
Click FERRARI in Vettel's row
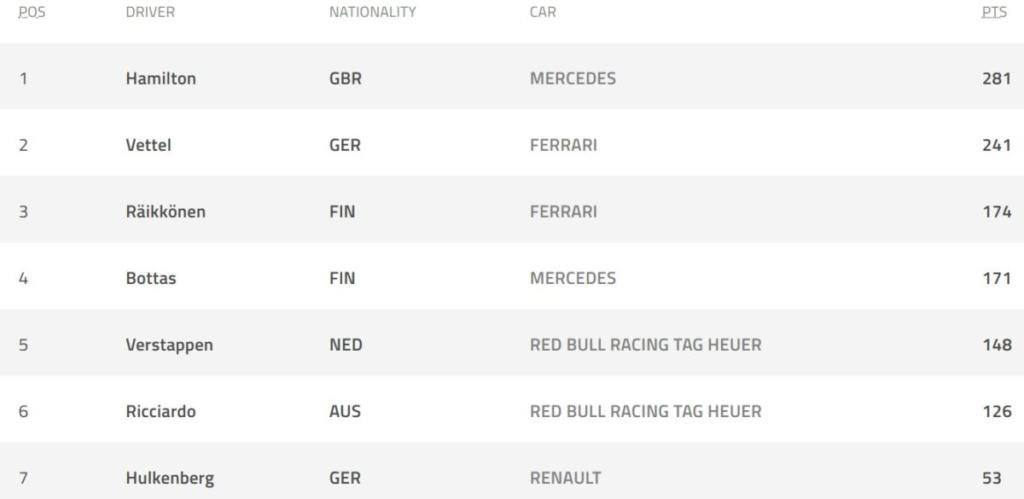(563, 145)
